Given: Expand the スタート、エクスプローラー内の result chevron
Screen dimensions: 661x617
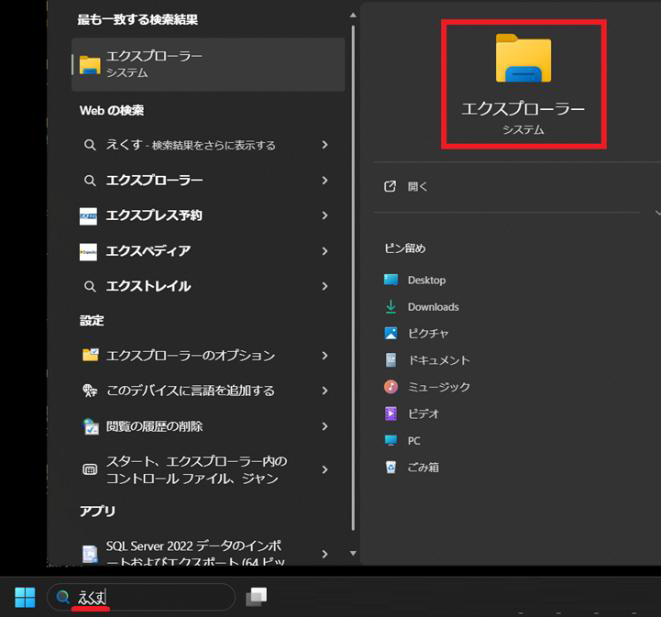Looking at the screenshot, I should coord(325,469).
